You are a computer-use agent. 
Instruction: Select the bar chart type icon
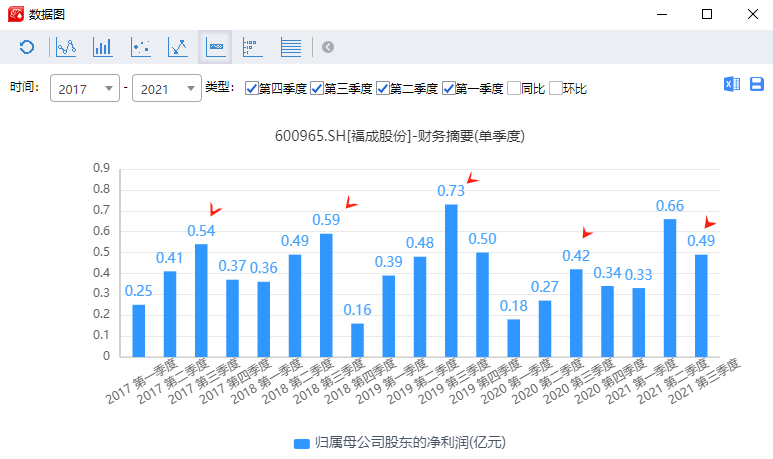(x=103, y=47)
